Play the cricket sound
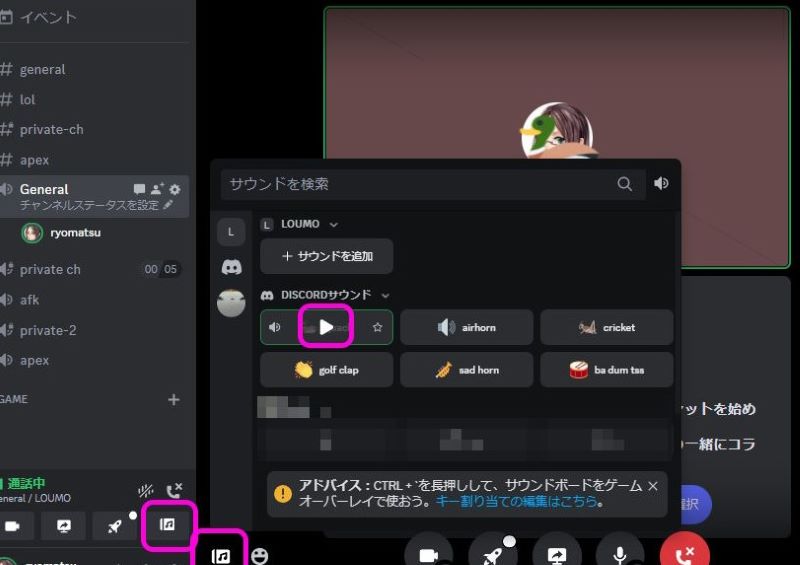 point(607,327)
